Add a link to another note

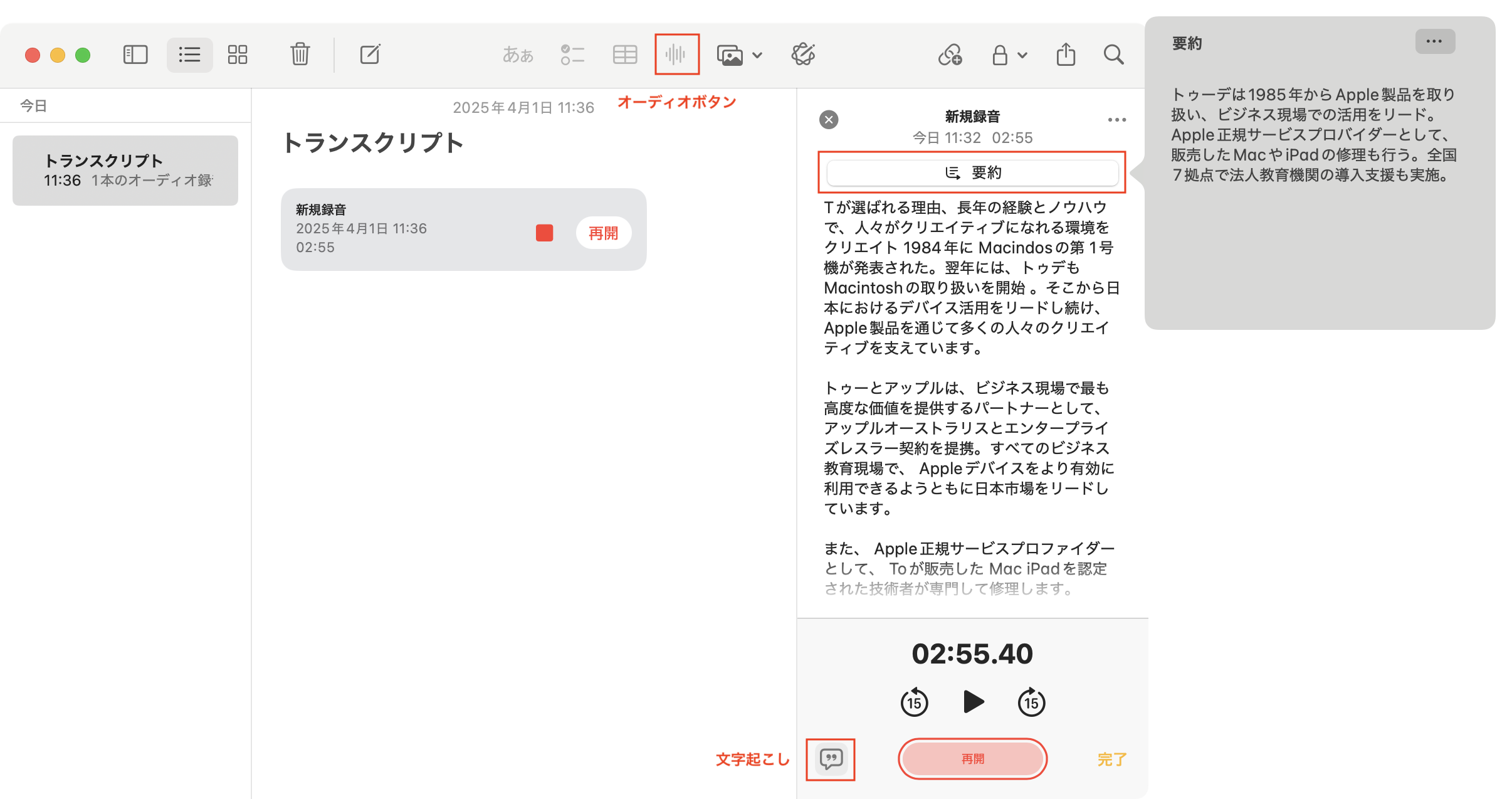tap(950, 55)
